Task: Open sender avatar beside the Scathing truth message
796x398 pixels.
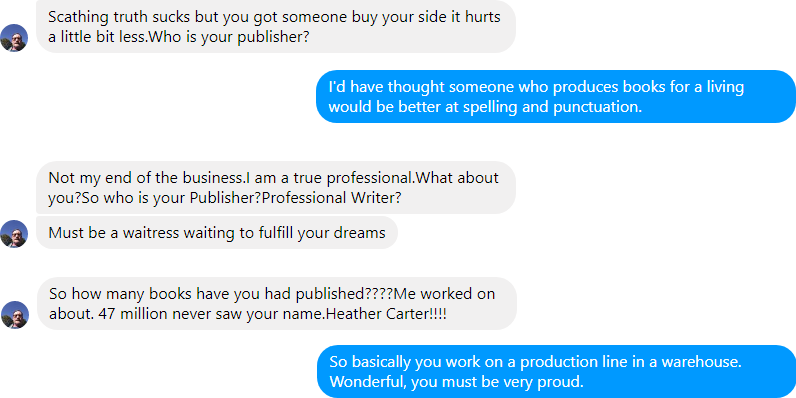Action: [x=14, y=38]
